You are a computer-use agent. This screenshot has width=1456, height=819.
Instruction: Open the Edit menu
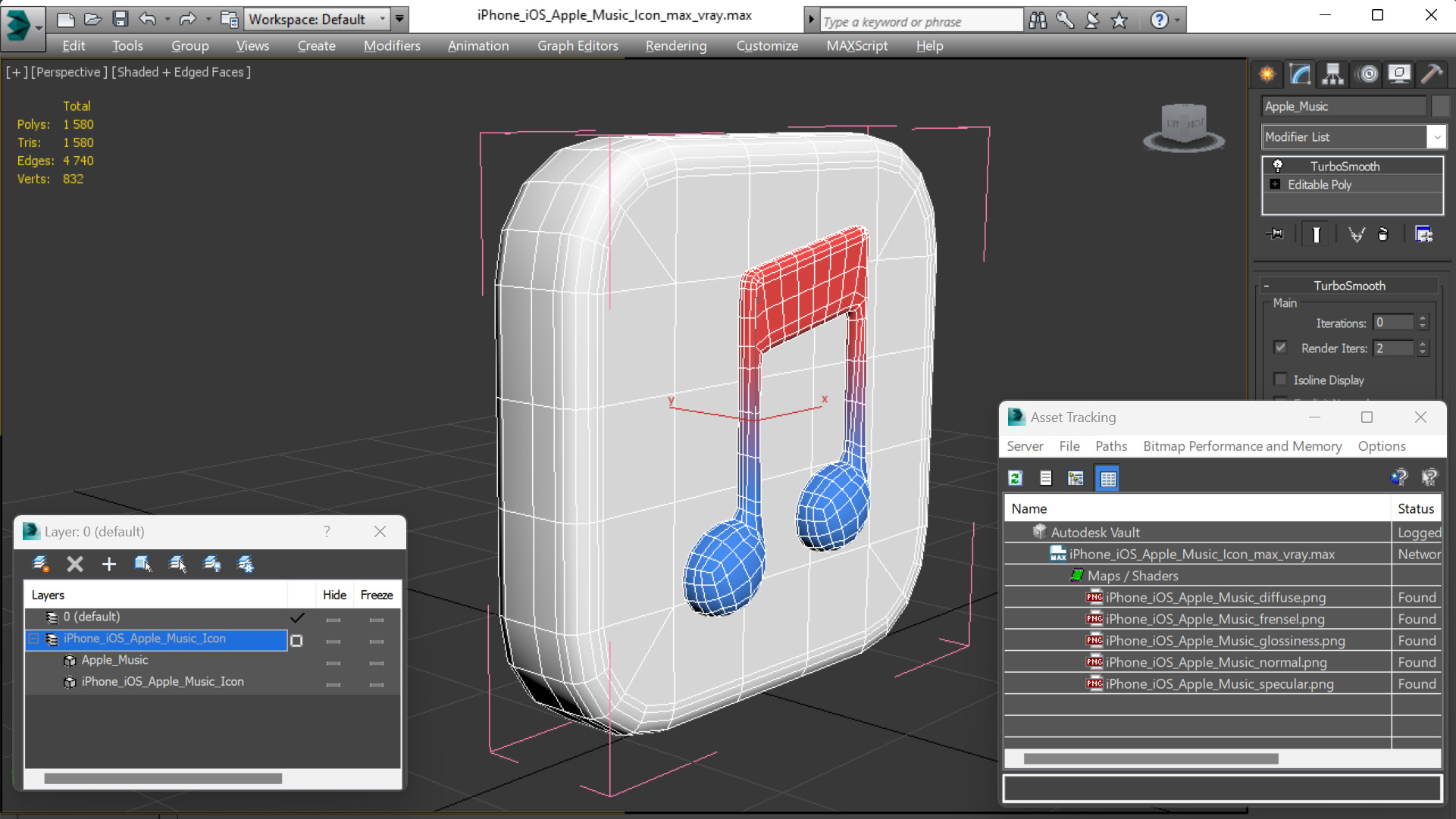point(74,46)
